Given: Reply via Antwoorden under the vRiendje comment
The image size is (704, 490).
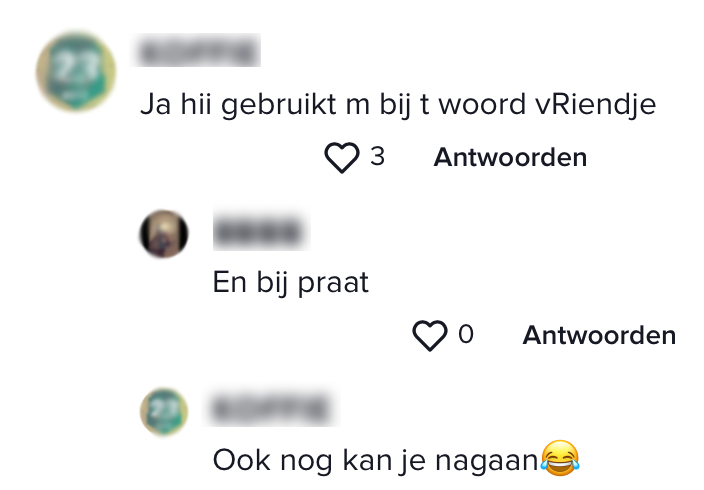Looking at the screenshot, I should click(x=510, y=157).
